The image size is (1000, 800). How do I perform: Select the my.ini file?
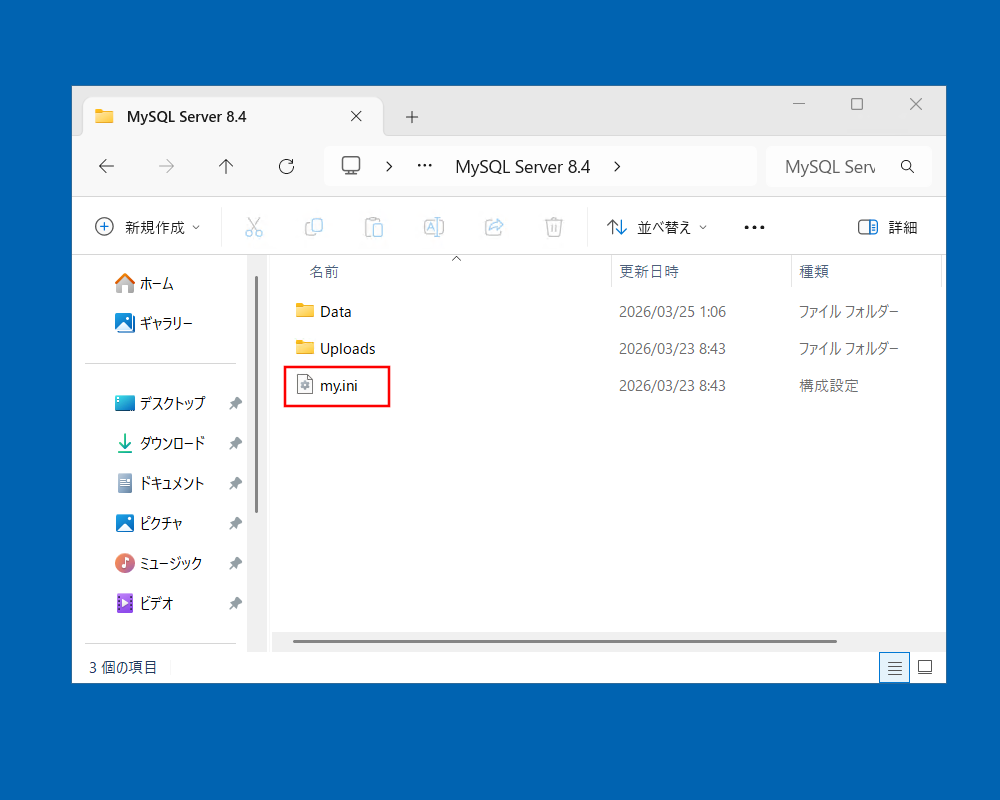[x=339, y=385]
